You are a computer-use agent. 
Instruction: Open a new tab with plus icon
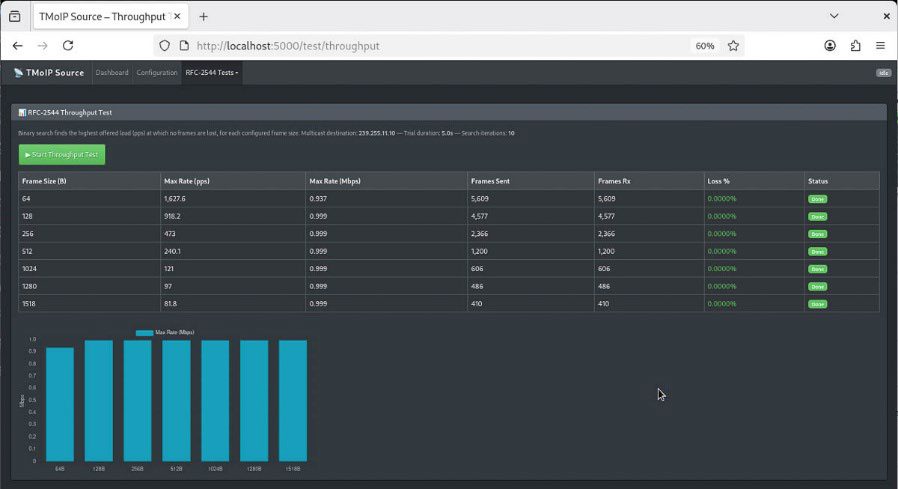(x=203, y=17)
